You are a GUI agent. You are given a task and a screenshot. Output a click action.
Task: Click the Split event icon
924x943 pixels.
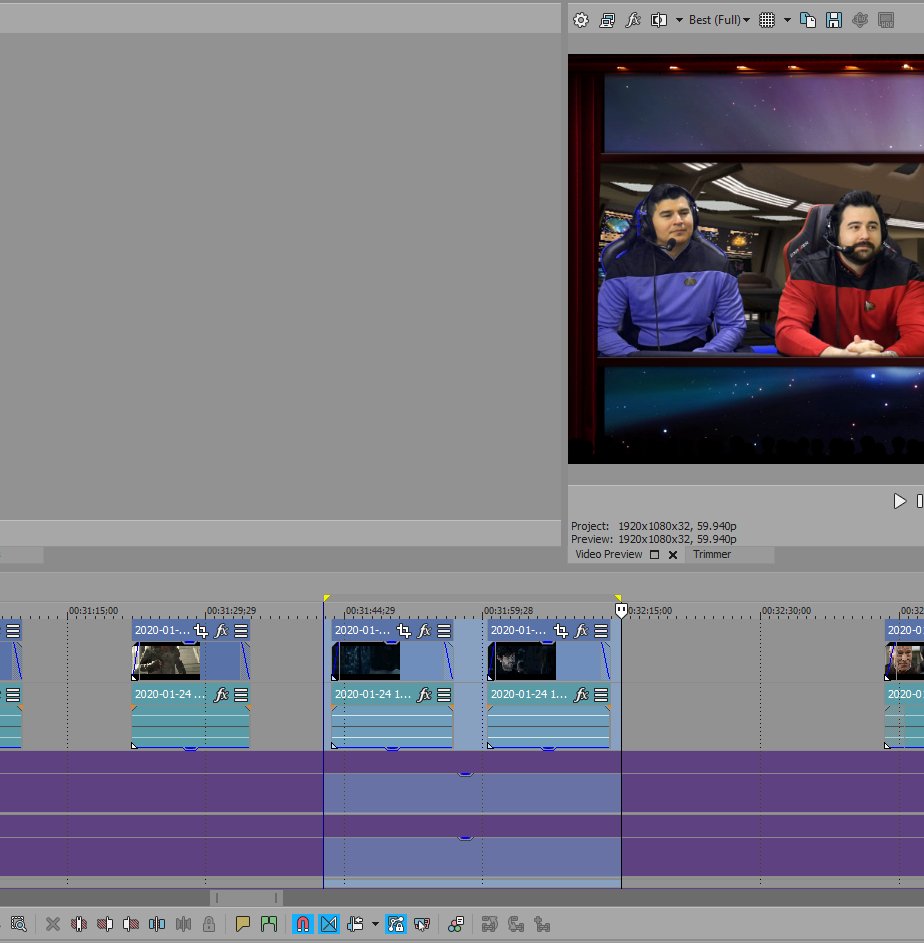pyautogui.click(x=157, y=924)
